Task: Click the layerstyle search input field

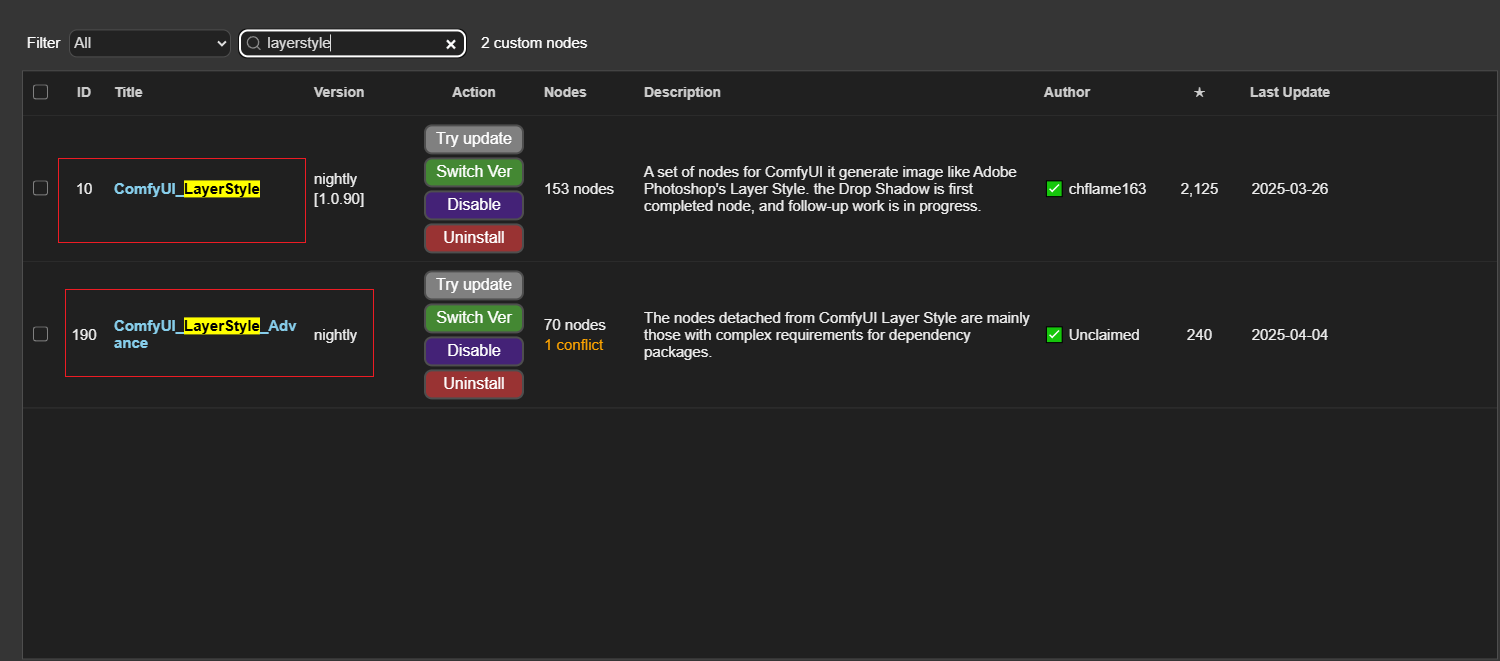Action: 350,44
